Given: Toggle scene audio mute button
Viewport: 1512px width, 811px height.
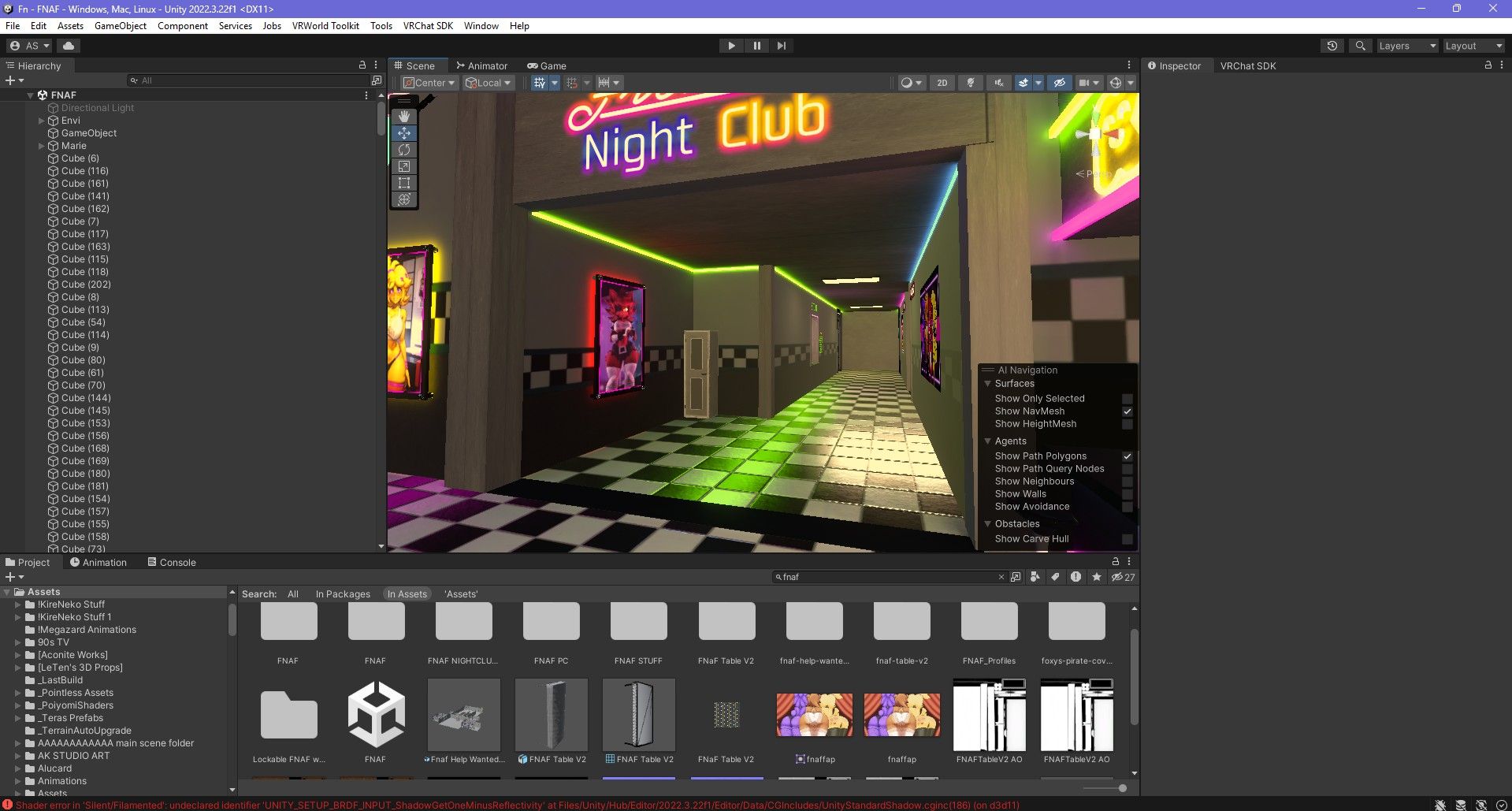Looking at the screenshot, I should [x=999, y=83].
